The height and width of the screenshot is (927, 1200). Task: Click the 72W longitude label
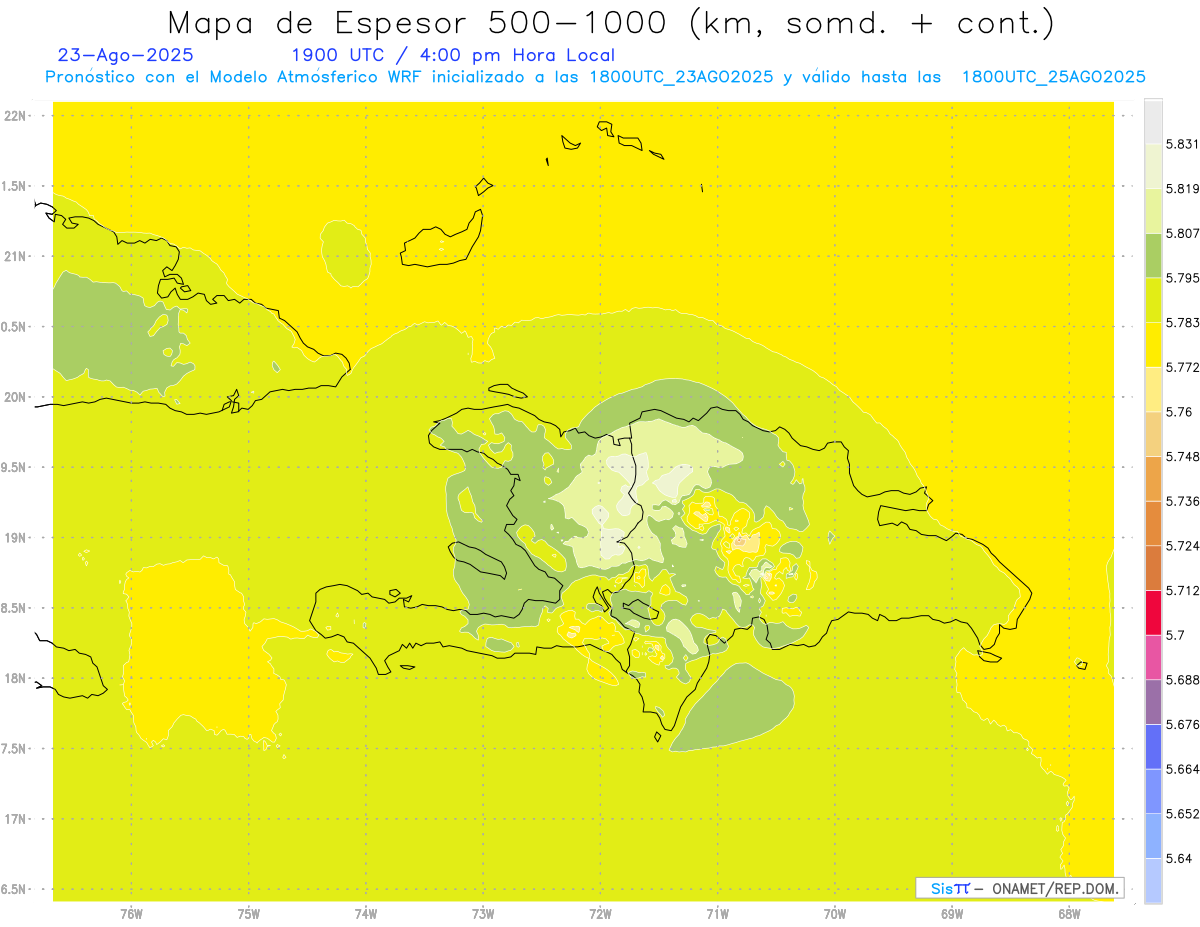(x=600, y=913)
